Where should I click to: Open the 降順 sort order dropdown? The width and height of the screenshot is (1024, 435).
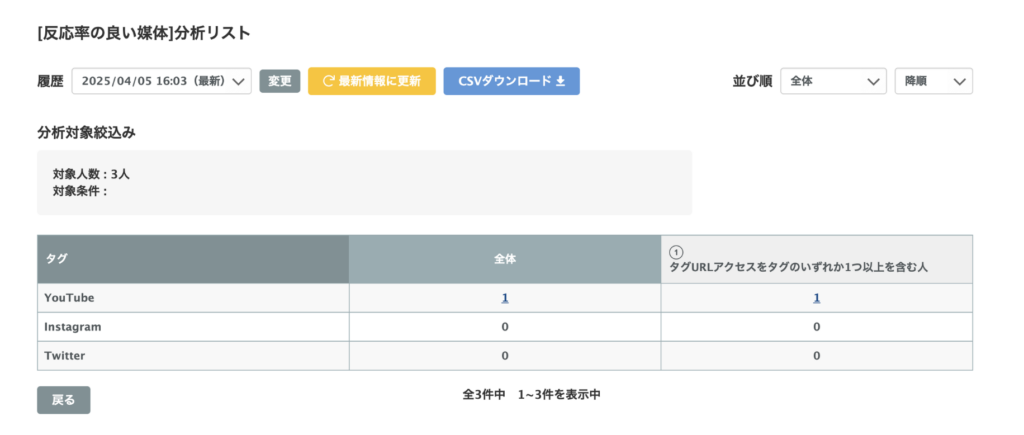point(934,81)
